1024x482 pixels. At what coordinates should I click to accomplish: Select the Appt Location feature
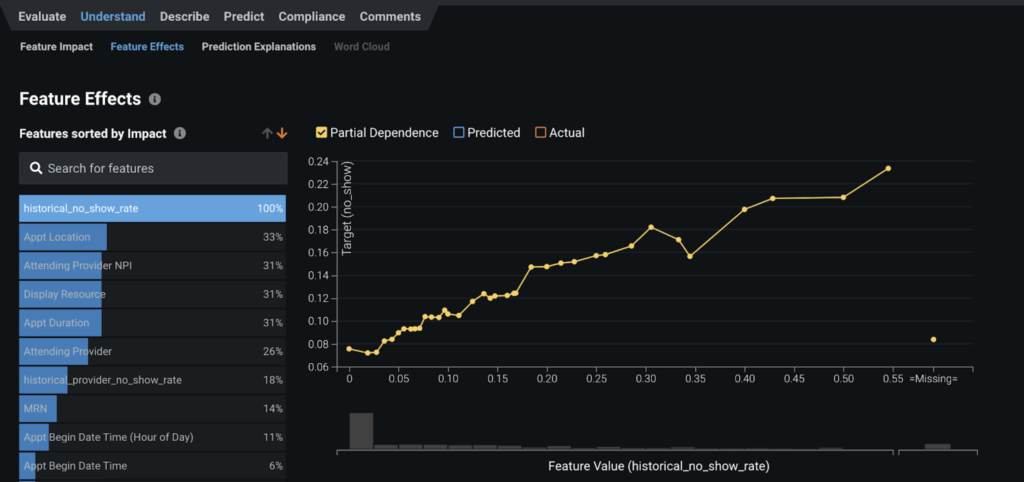coord(152,237)
